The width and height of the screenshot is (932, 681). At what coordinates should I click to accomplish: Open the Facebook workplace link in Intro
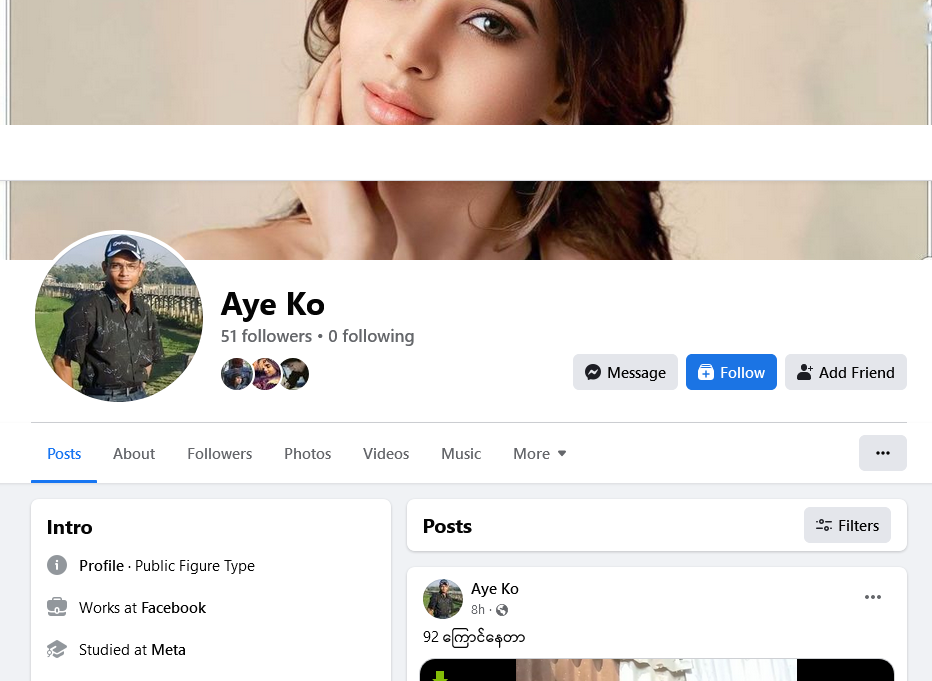coord(173,608)
